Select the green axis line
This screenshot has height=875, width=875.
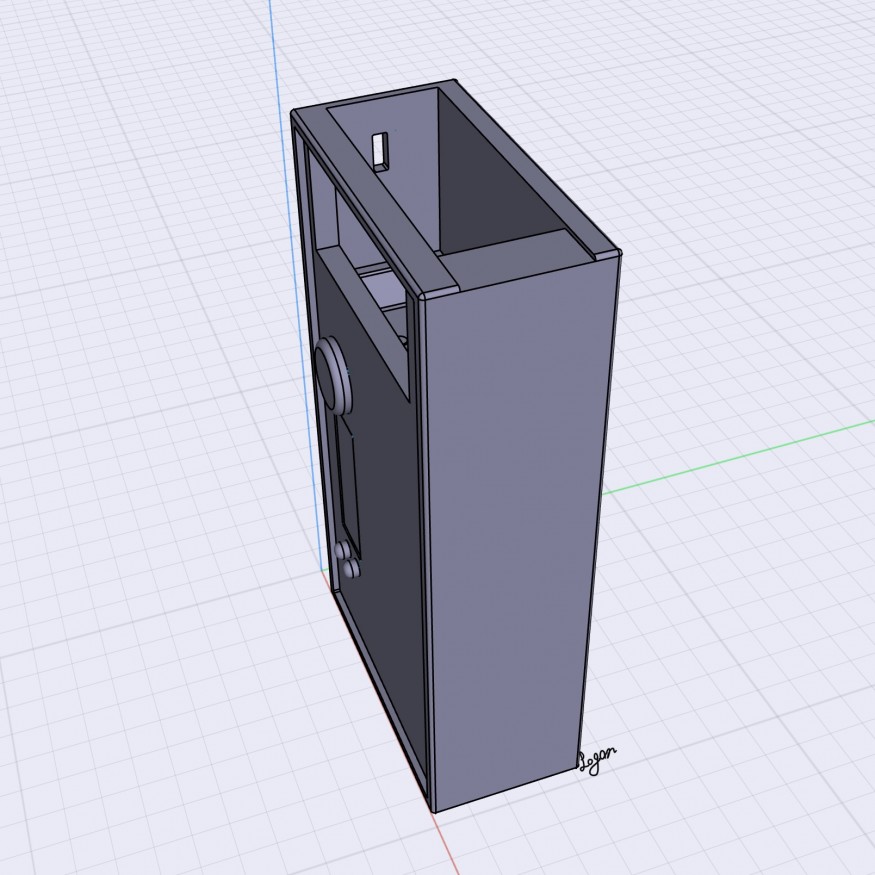coord(740,455)
